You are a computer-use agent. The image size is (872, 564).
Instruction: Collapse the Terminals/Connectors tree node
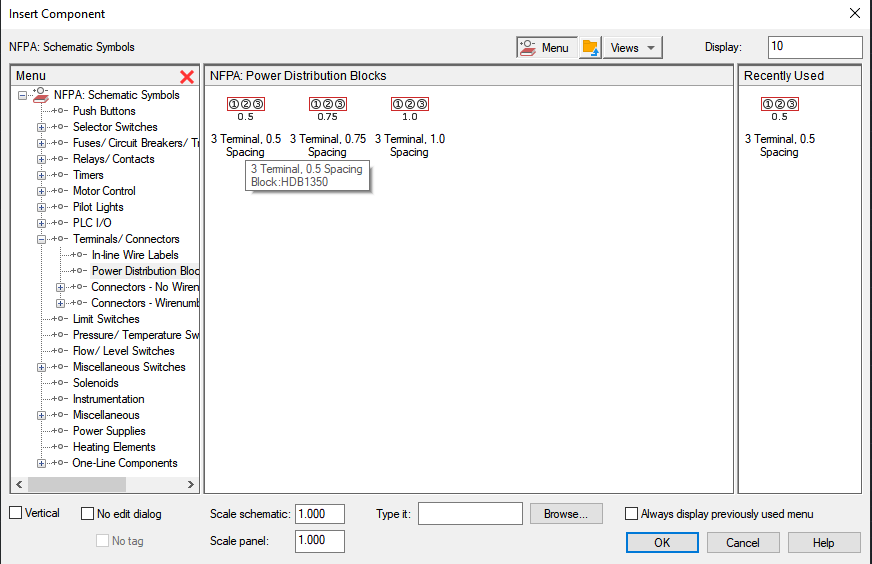click(41, 239)
